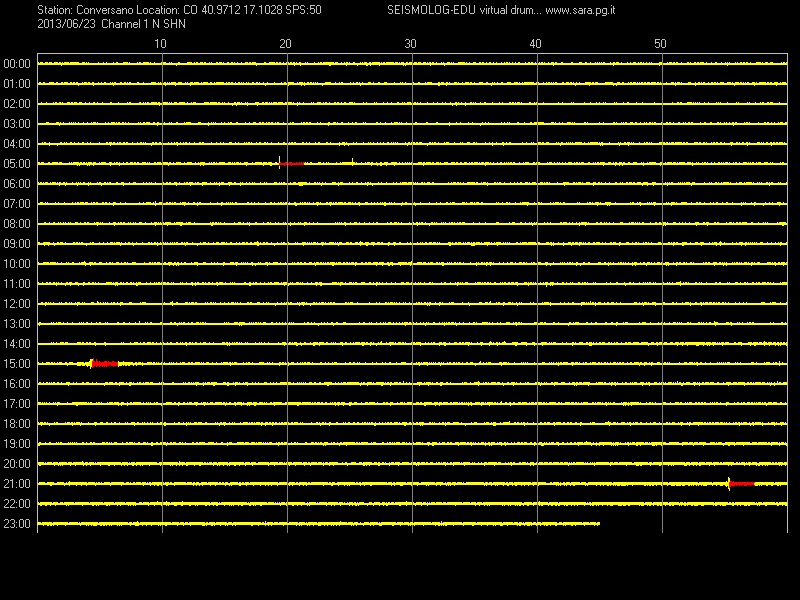Click the 10 minute axis label
This screenshot has height=600, width=800.
tap(160, 44)
